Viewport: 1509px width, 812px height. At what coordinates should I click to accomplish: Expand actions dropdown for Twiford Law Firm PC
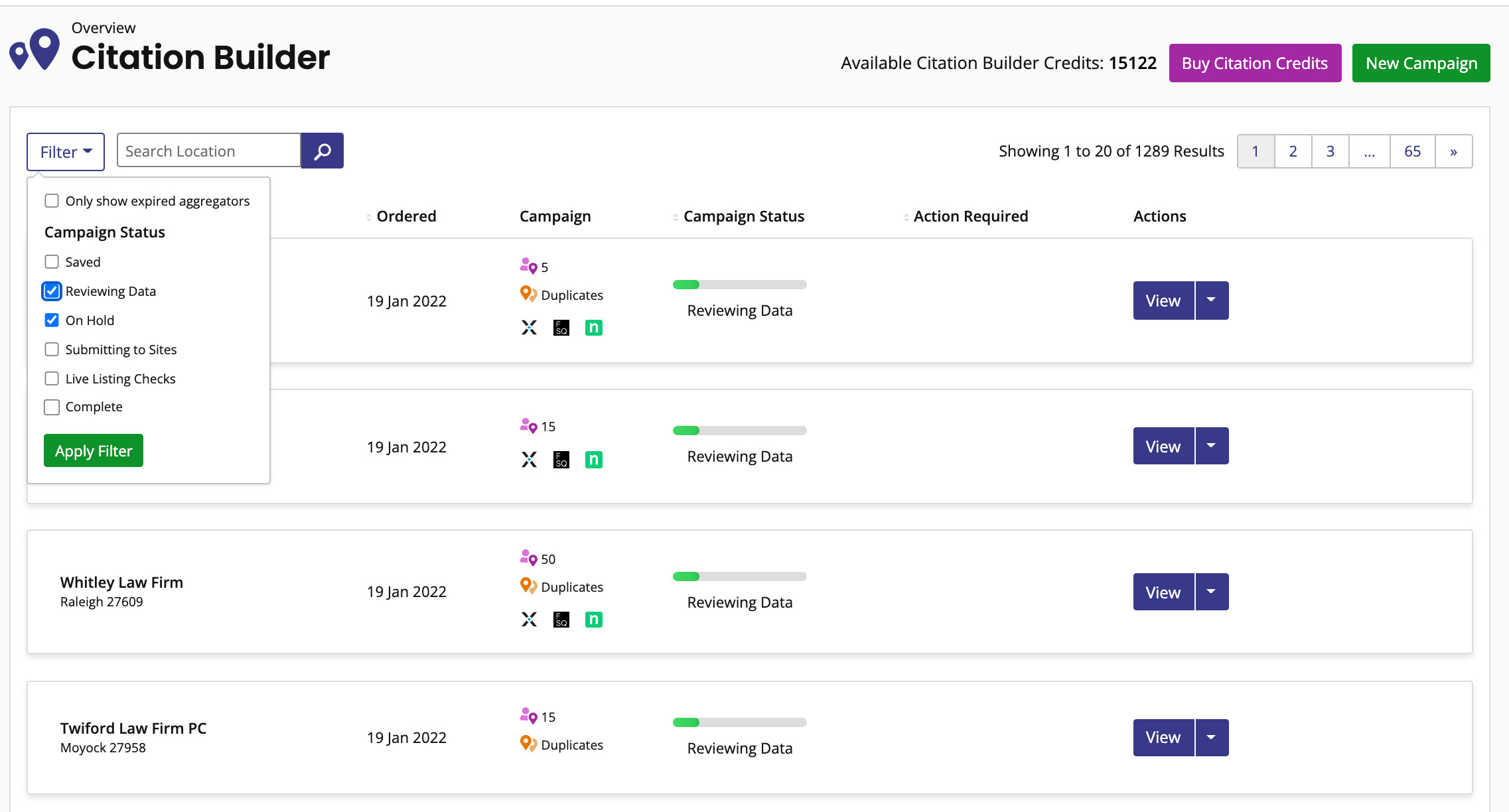(x=1211, y=737)
